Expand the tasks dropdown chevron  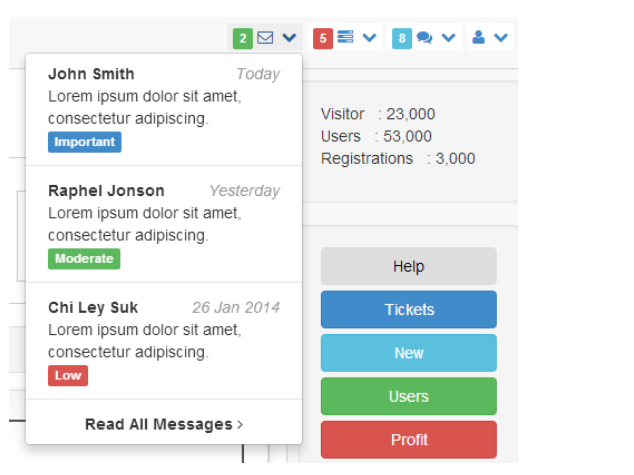tap(370, 38)
